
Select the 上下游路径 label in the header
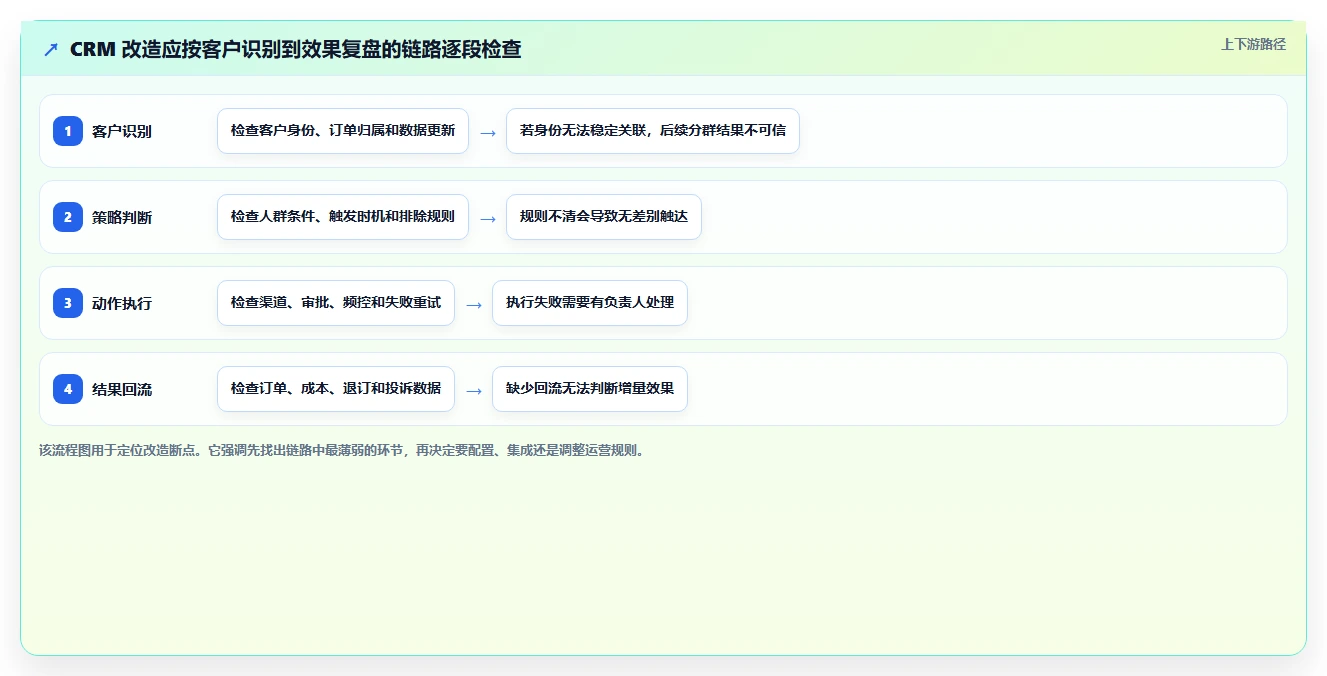pos(1253,44)
